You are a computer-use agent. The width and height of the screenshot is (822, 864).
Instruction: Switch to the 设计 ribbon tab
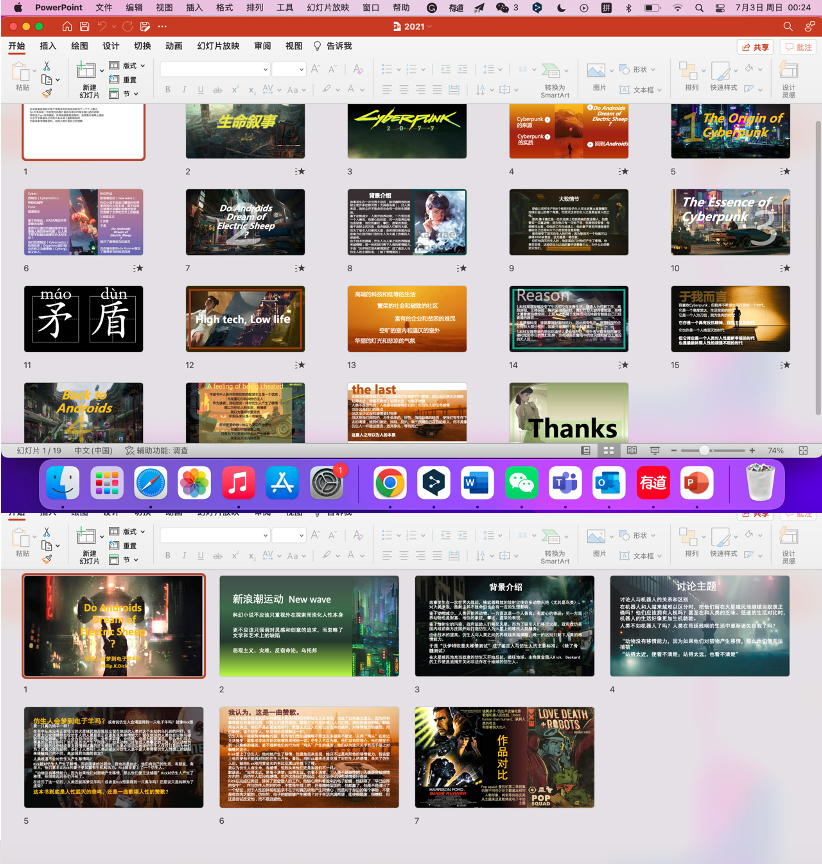click(x=111, y=46)
